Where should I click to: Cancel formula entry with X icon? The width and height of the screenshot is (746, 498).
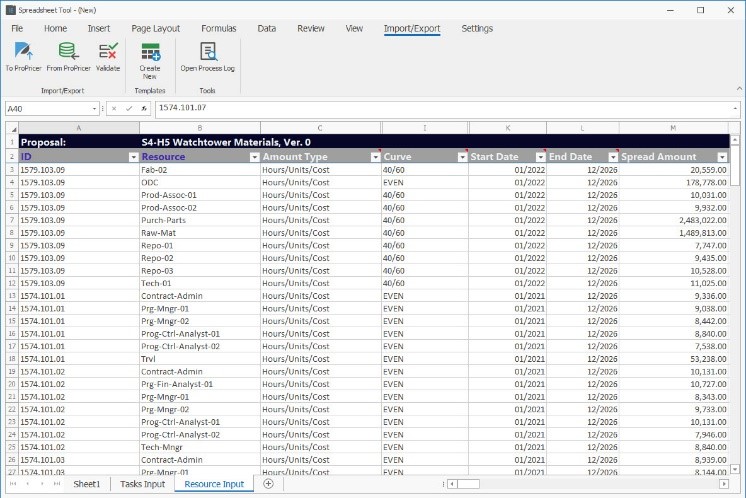coord(114,108)
